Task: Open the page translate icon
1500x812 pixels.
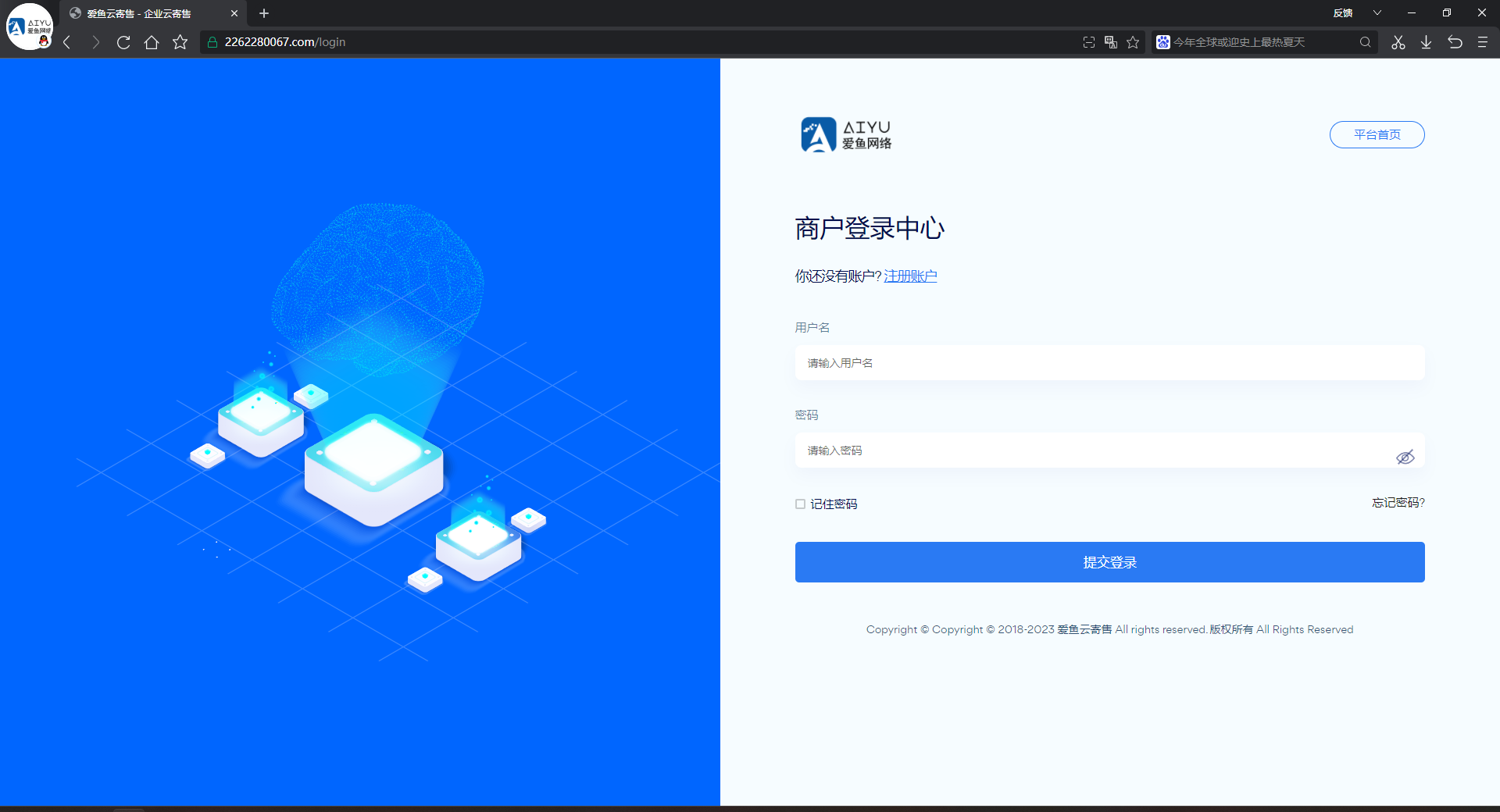Action: tap(1111, 42)
